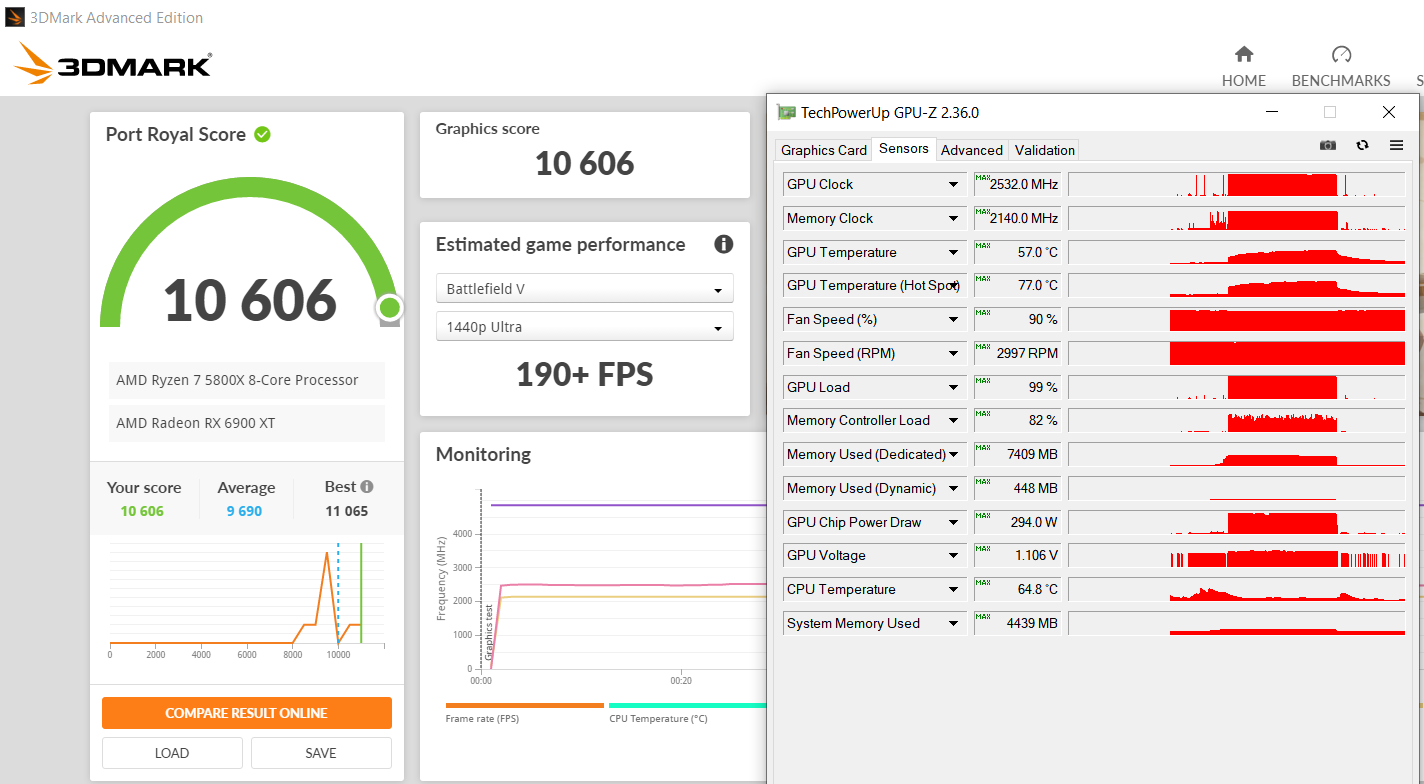This screenshot has width=1424, height=784.
Task: Select the Validation tab
Action: [1044, 150]
